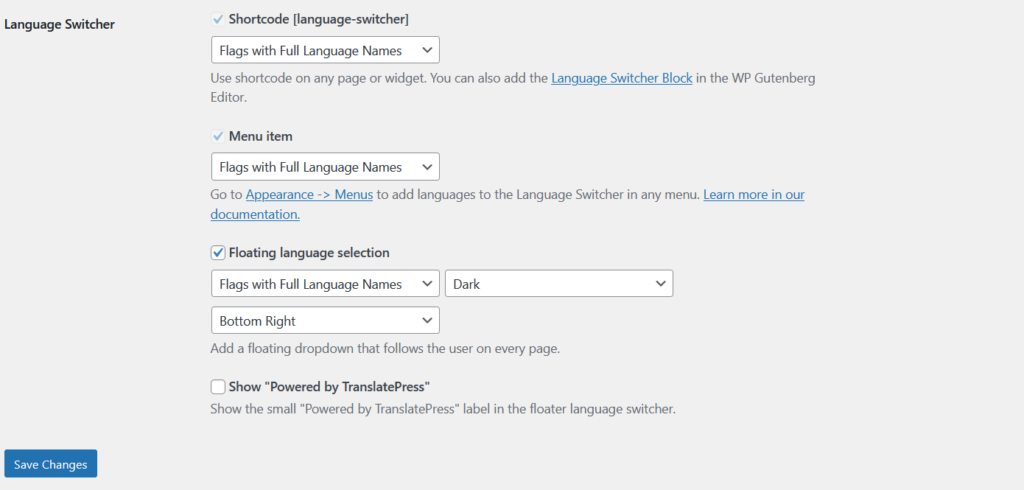The width and height of the screenshot is (1024, 490).
Task: Open Learn more in our documentation link
Action: (754, 195)
